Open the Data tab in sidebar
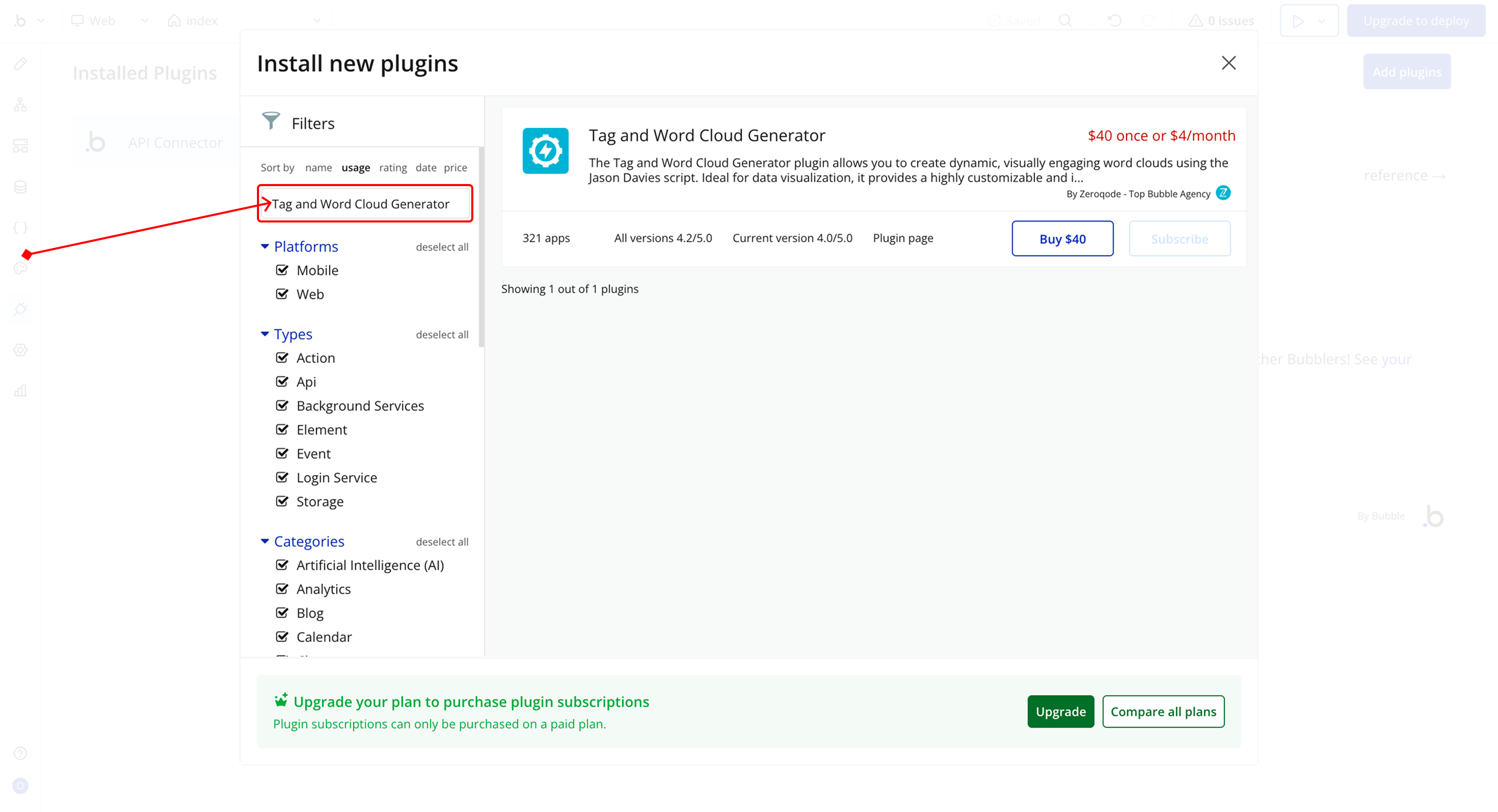Image resolution: width=1498 pixels, height=812 pixels. 20,187
